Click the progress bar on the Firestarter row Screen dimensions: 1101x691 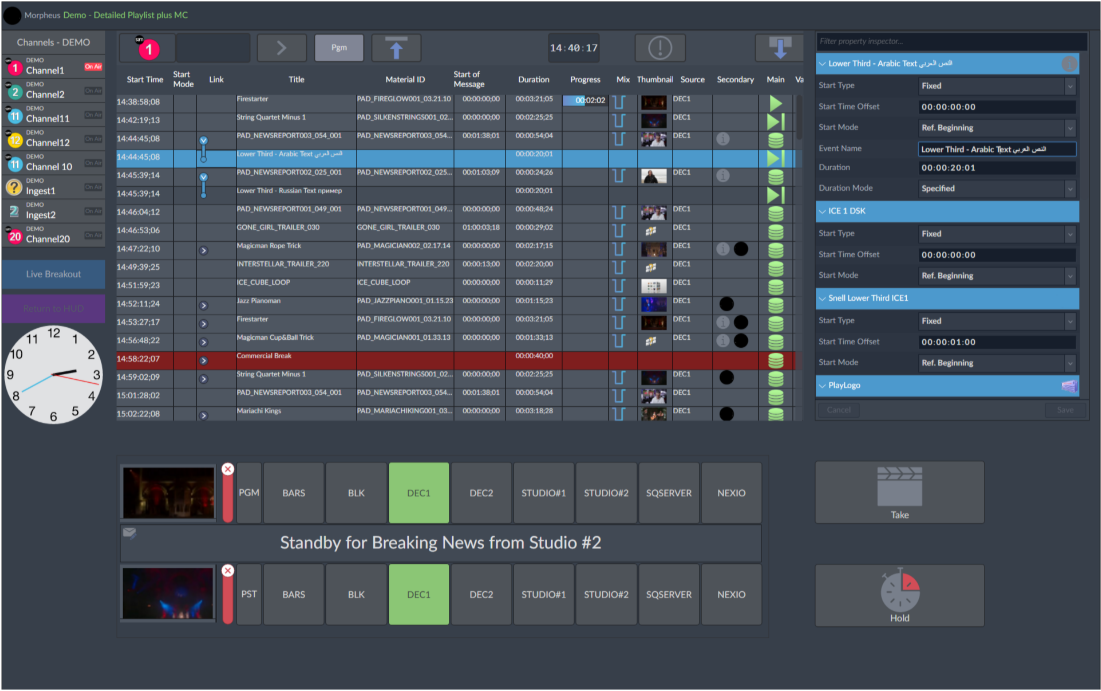pyautogui.click(x=586, y=99)
